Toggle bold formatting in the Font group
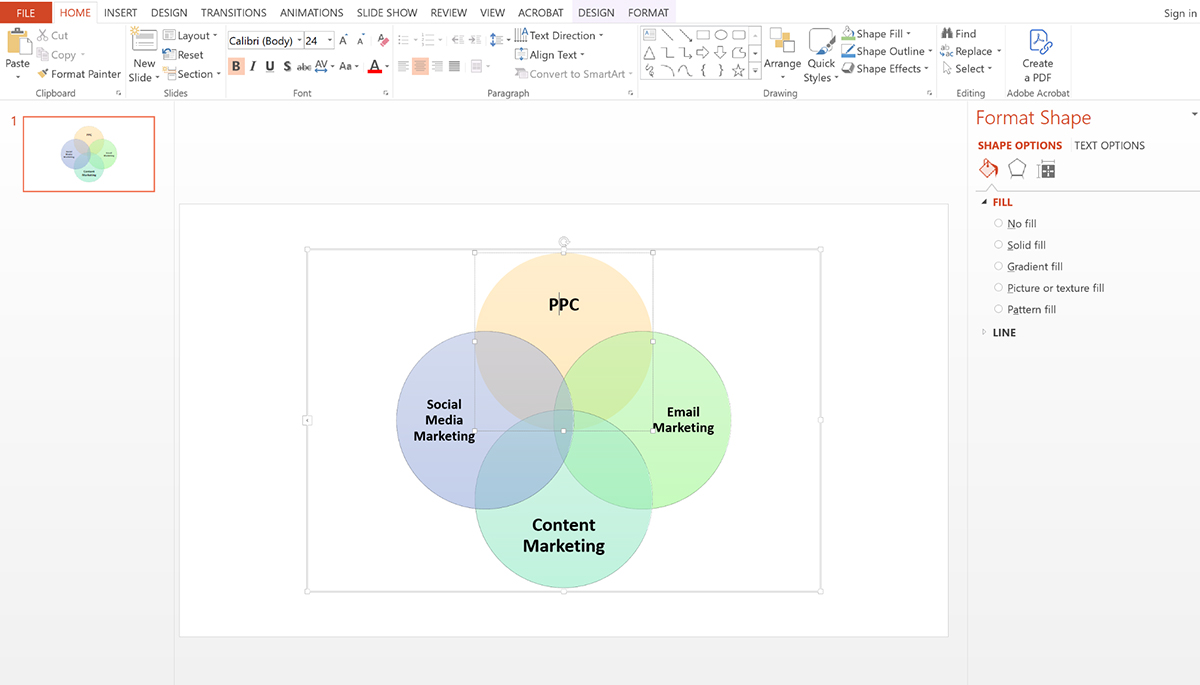The height and width of the screenshot is (685, 1200). click(236, 65)
